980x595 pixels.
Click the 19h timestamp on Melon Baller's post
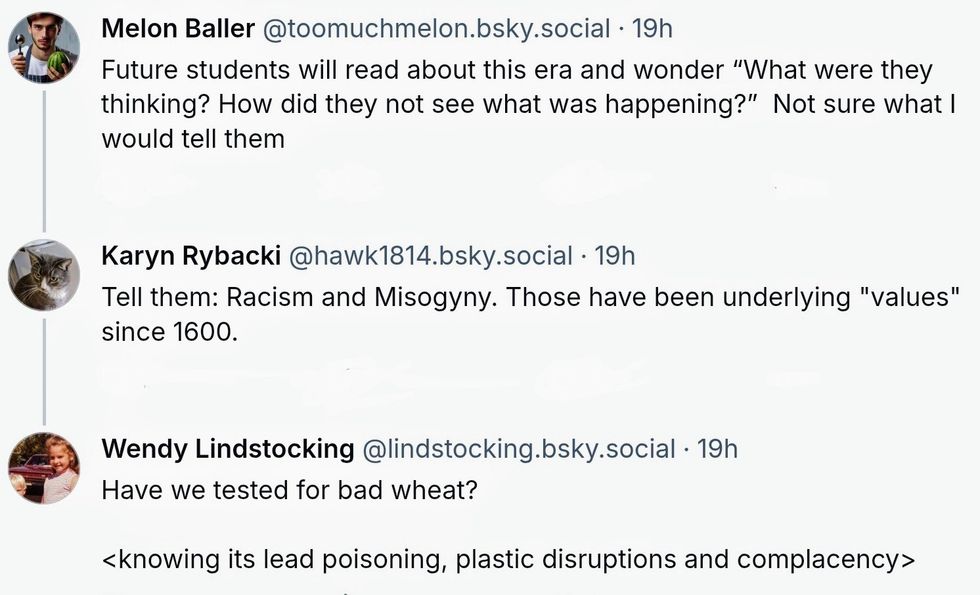[653, 29]
